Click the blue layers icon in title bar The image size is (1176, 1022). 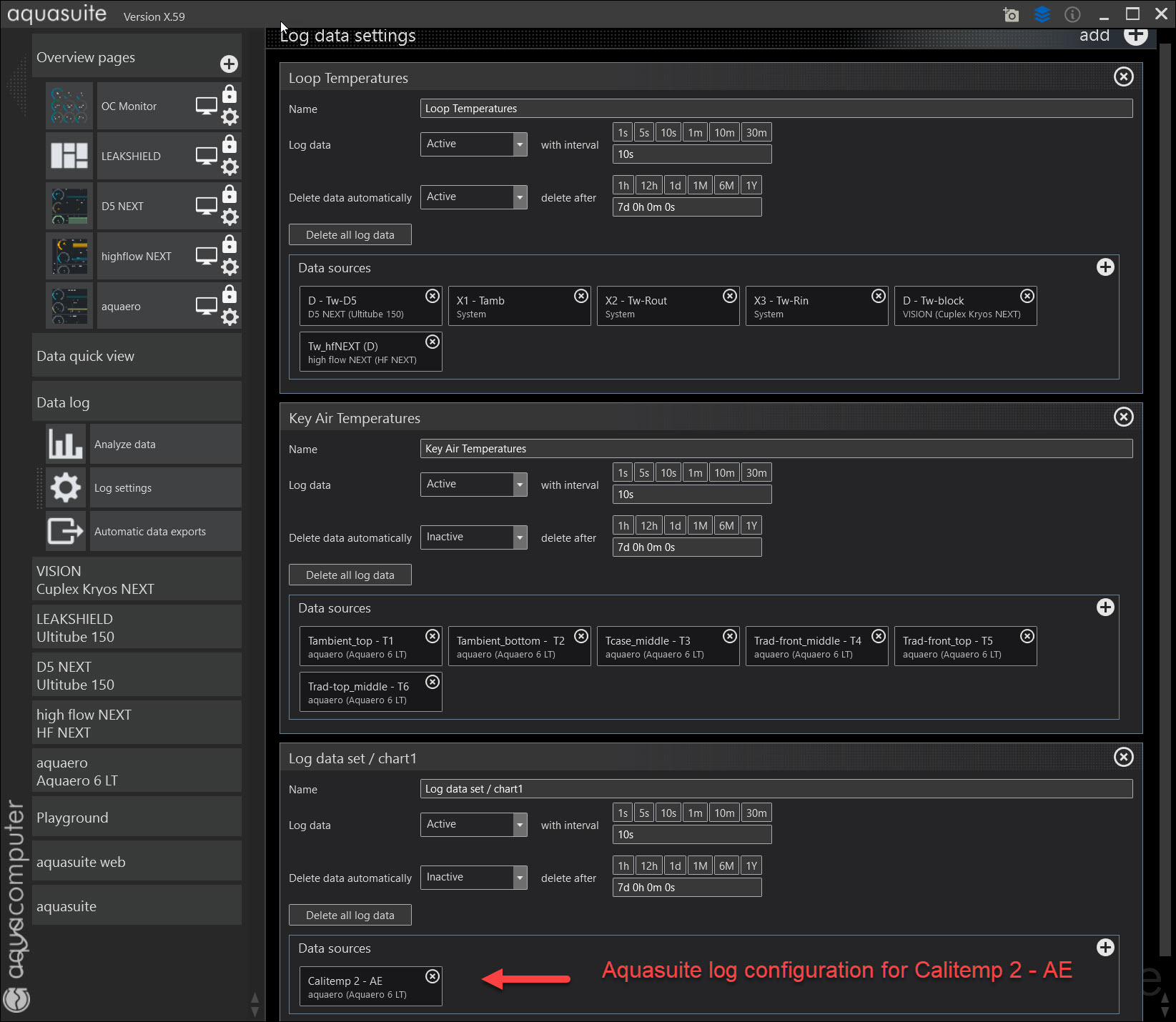(1042, 14)
